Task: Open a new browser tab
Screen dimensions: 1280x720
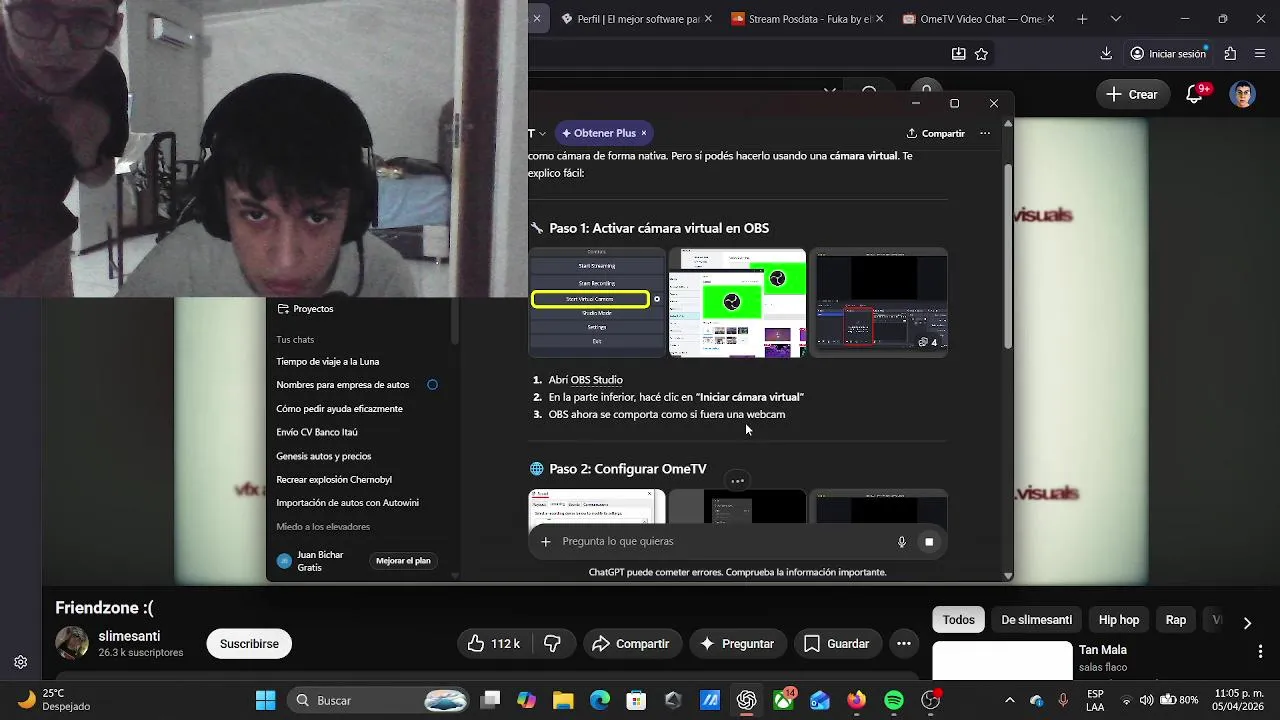Action: [1082, 19]
